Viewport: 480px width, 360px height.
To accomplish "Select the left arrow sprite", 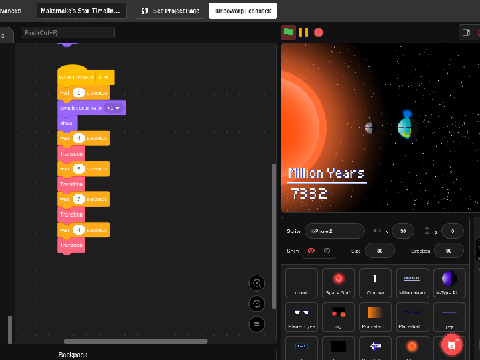I will [375, 348].
